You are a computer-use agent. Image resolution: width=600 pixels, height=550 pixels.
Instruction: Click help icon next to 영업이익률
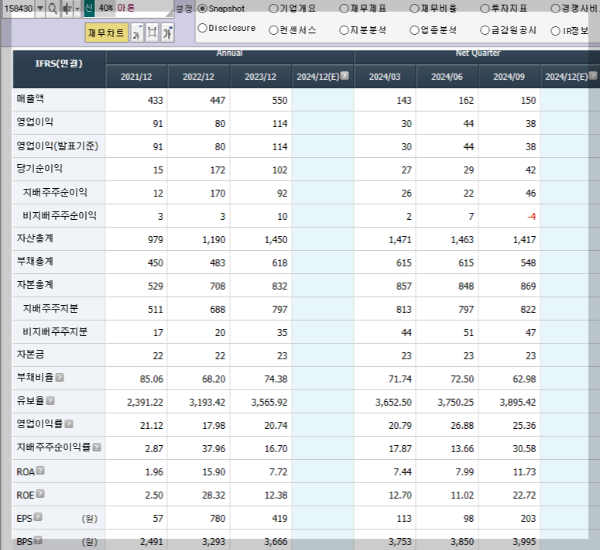(69, 424)
